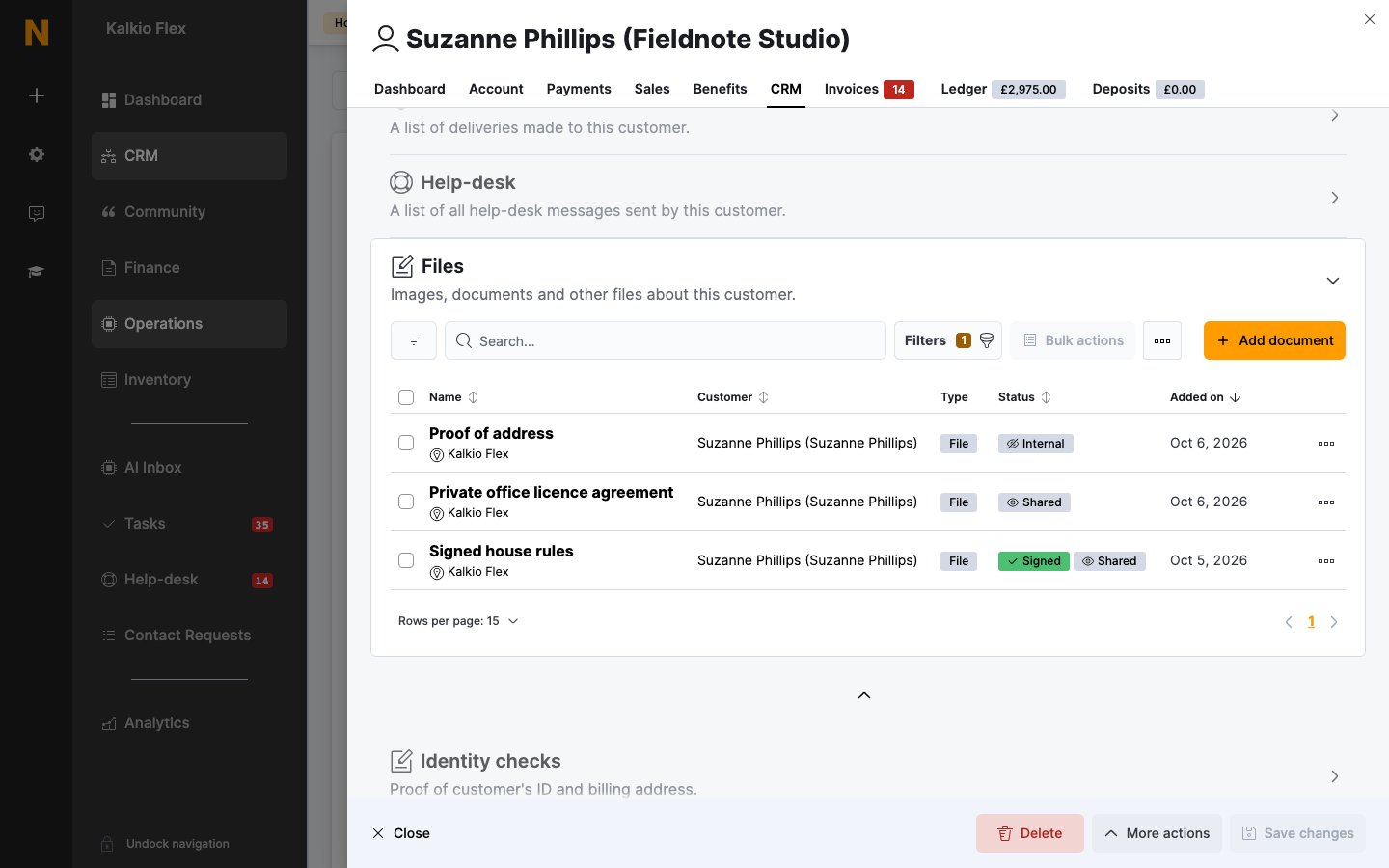Check the Private office licence agreement row
The width and height of the screenshot is (1389, 868).
click(406, 502)
